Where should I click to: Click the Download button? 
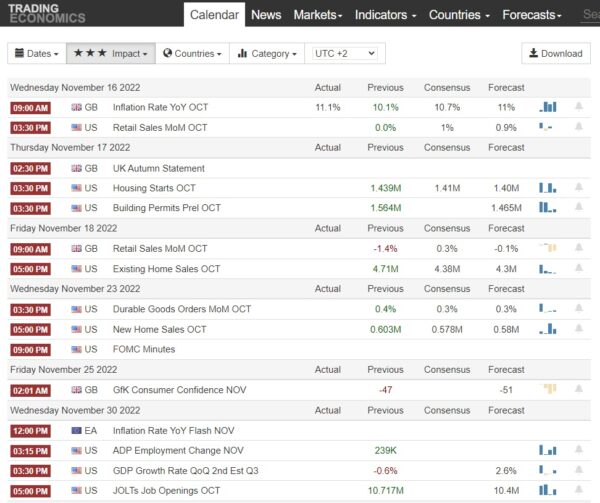(556, 54)
